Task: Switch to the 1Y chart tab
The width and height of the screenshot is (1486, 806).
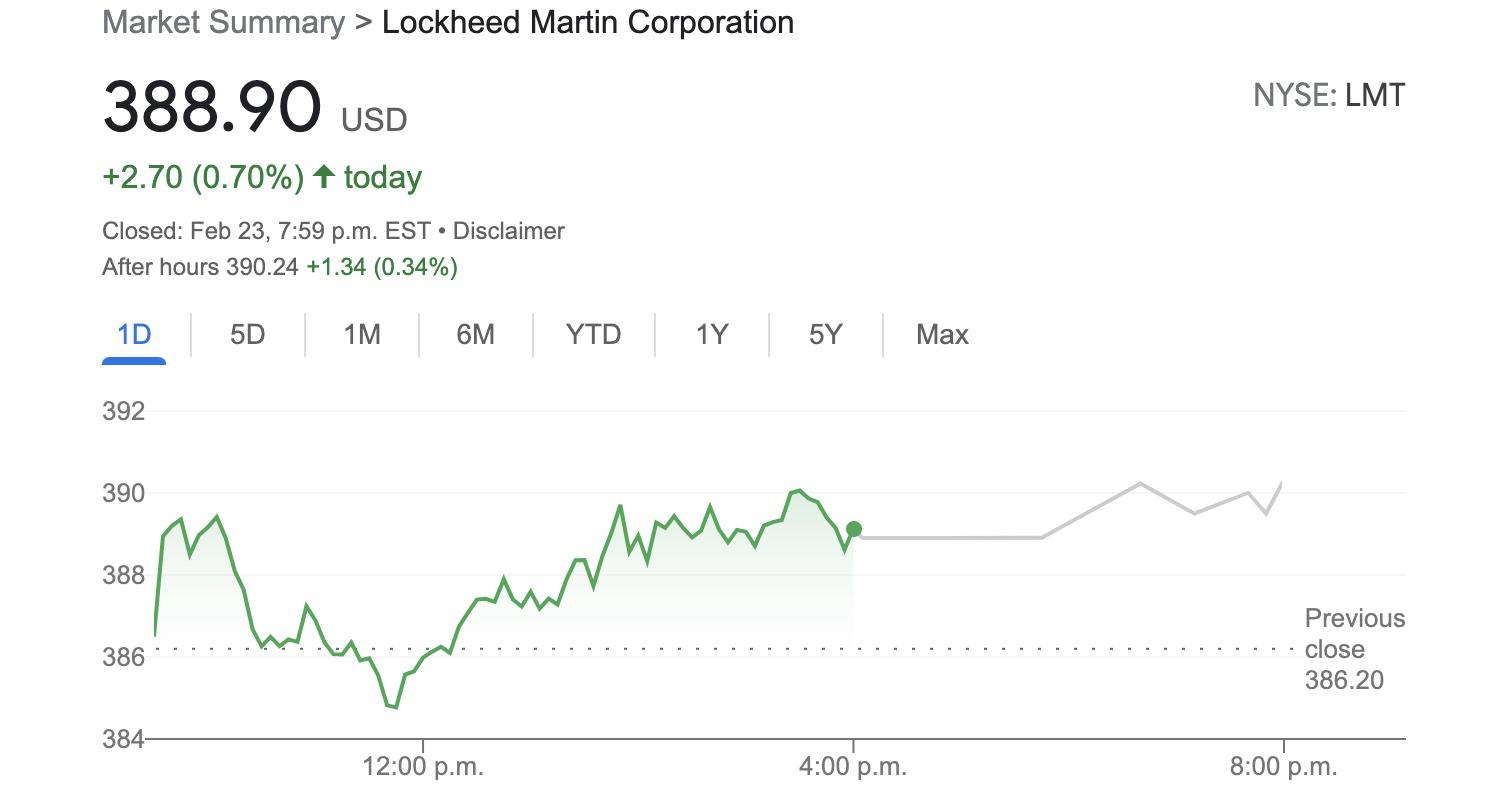Action: tap(712, 334)
